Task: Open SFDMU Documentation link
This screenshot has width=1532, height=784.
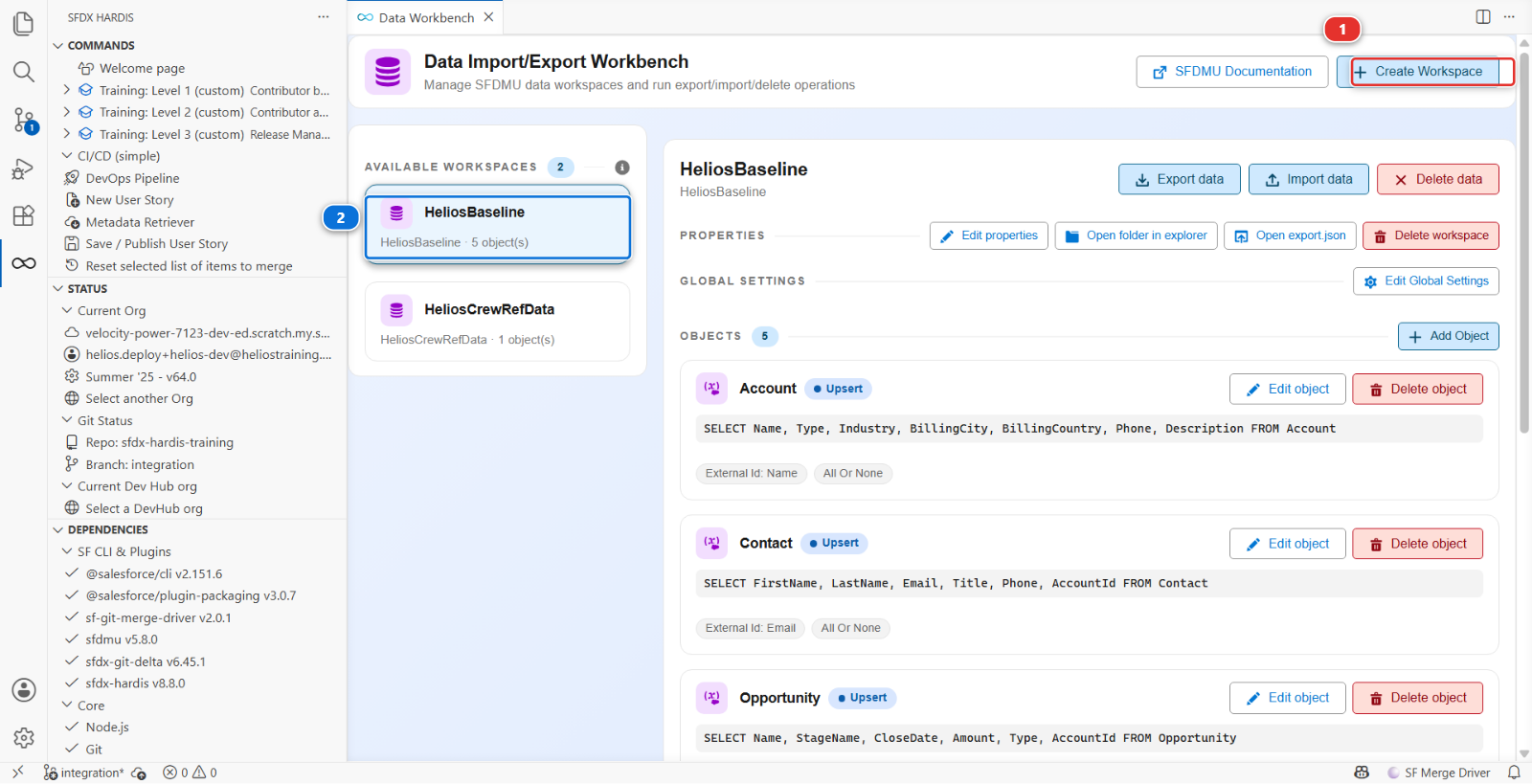Action: tap(1232, 72)
